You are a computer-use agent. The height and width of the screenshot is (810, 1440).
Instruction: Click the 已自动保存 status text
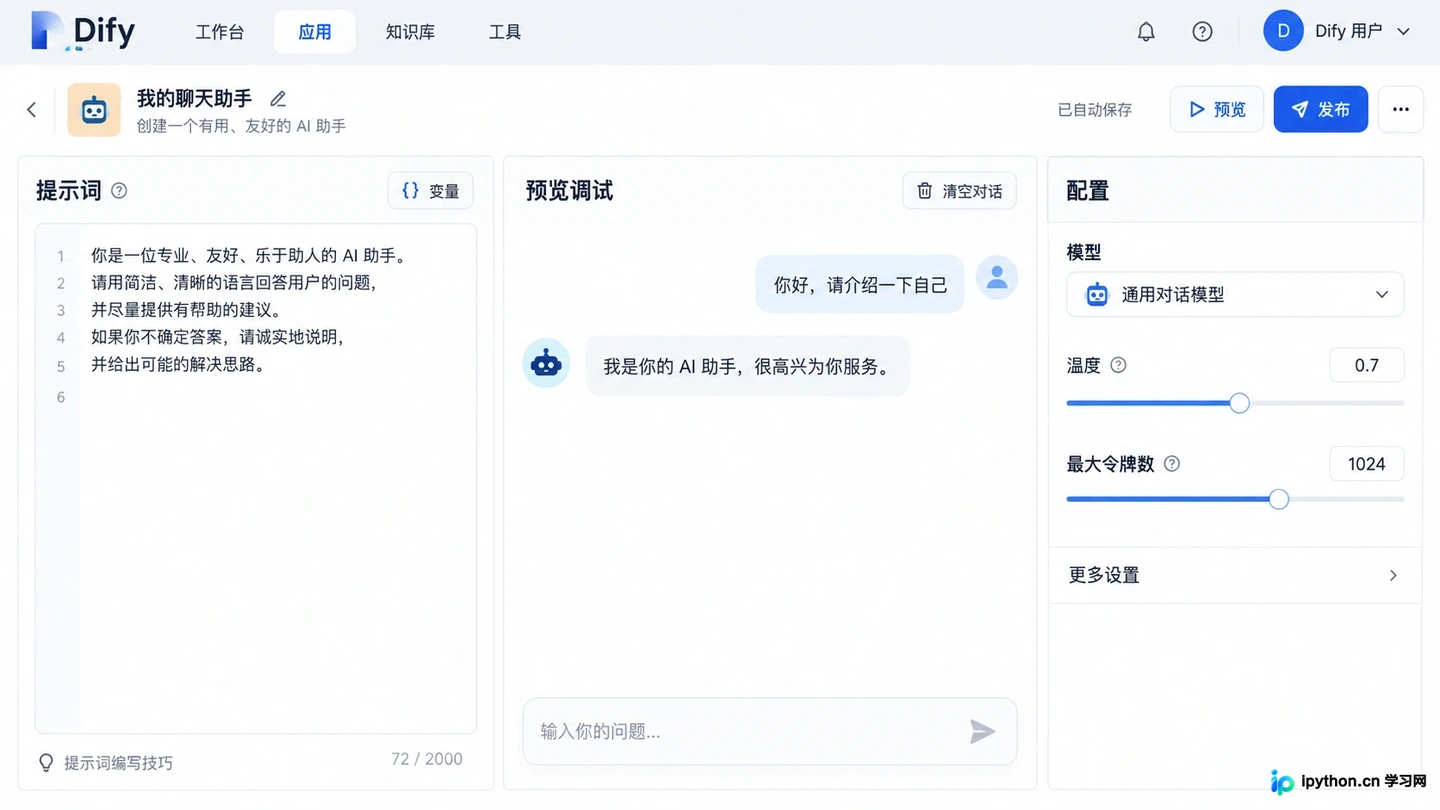point(1095,110)
